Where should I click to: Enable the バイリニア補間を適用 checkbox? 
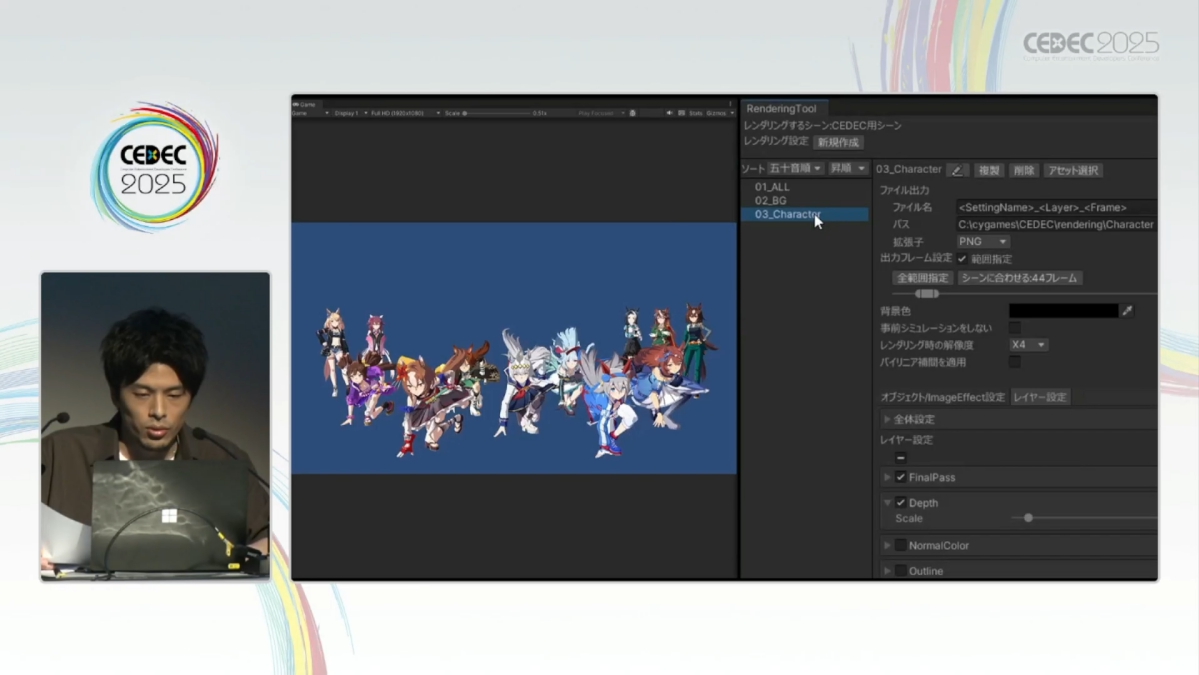click(1015, 362)
